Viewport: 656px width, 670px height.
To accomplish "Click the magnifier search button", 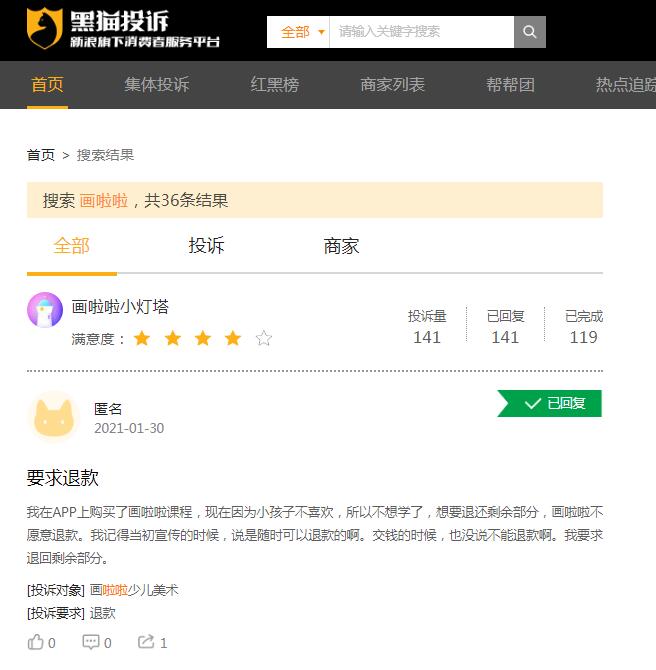I will coord(530,32).
